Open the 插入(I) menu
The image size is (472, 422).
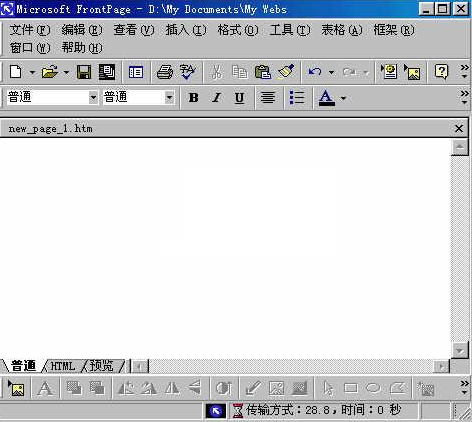186,30
